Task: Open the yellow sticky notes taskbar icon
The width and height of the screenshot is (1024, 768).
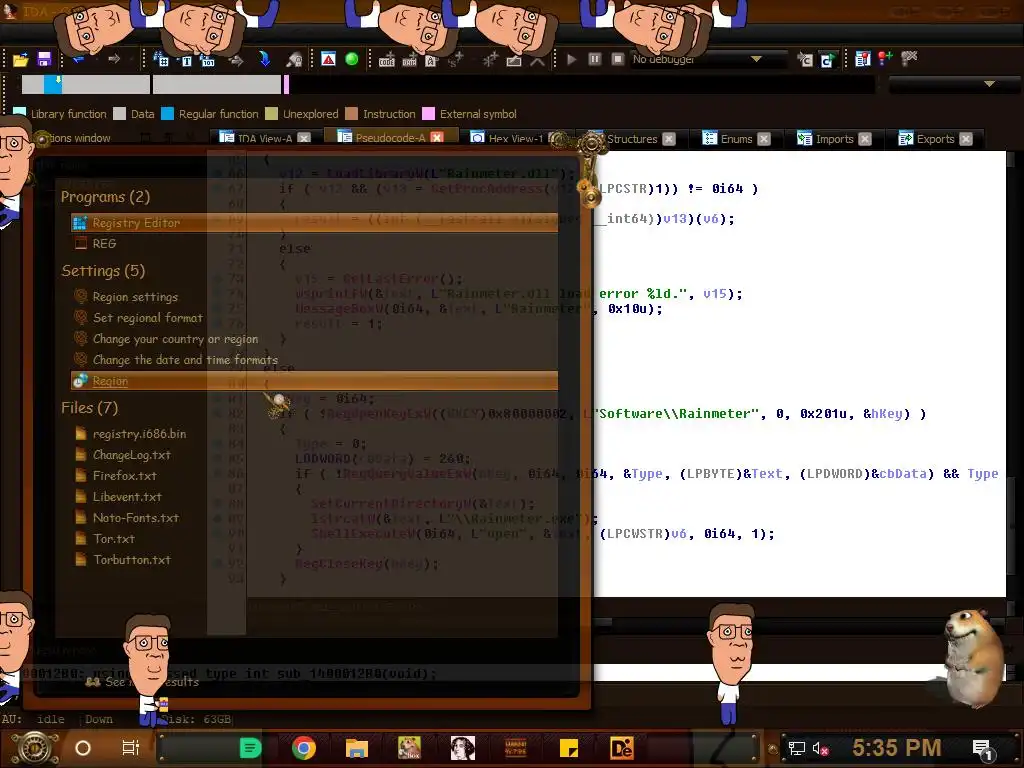Action: (569, 748)
